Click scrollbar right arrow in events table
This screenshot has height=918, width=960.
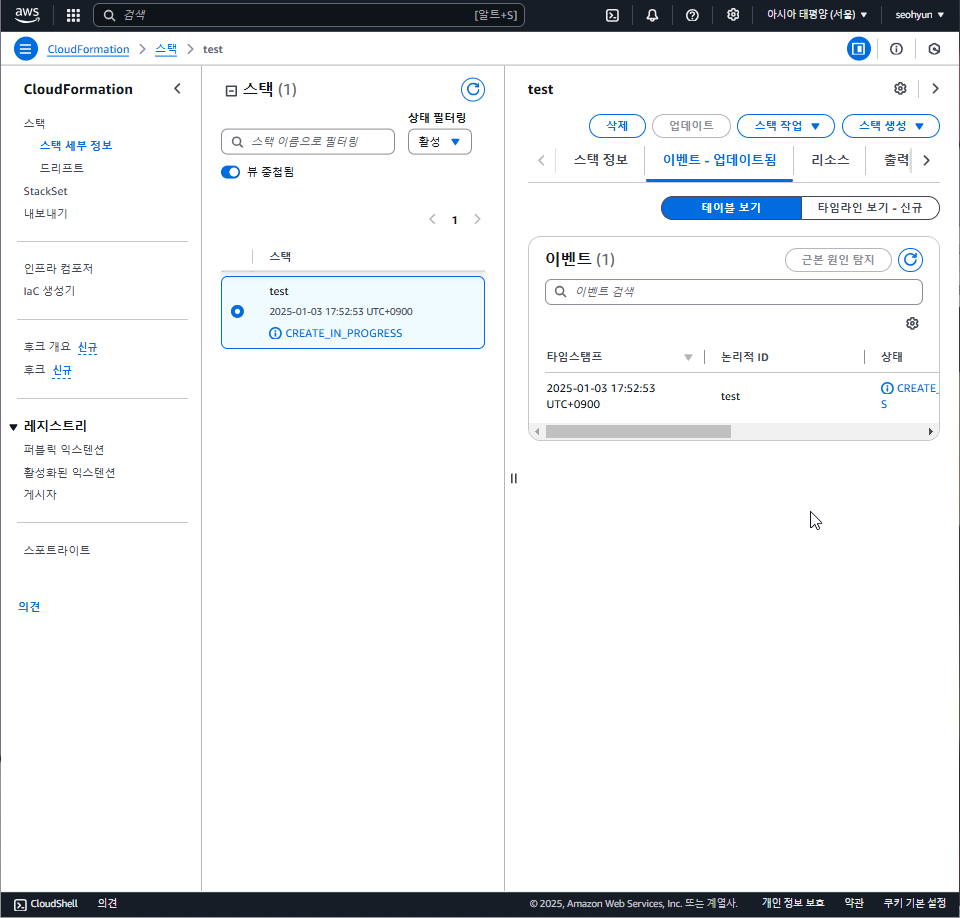931,432
